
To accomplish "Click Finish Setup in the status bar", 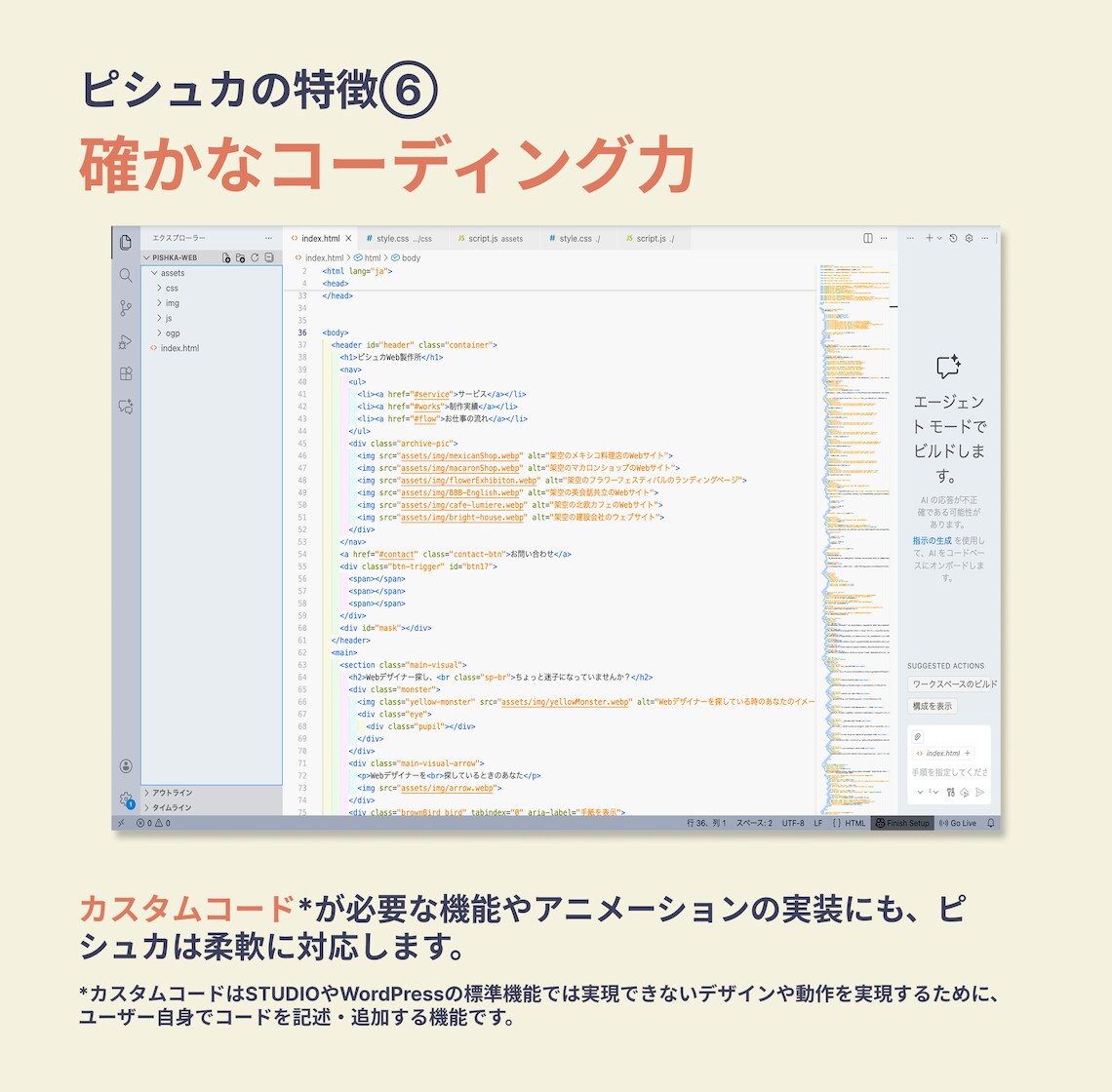I will coord(902,823).
